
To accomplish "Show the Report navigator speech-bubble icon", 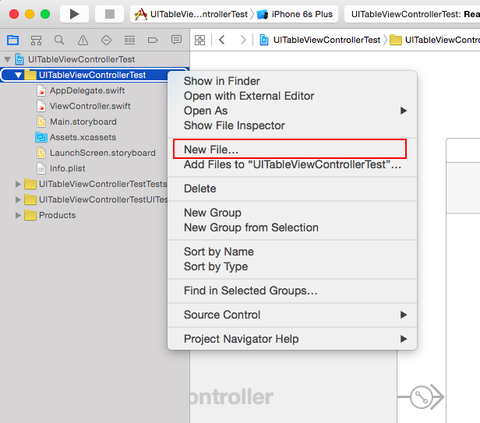I will click(x=176, y=40).
